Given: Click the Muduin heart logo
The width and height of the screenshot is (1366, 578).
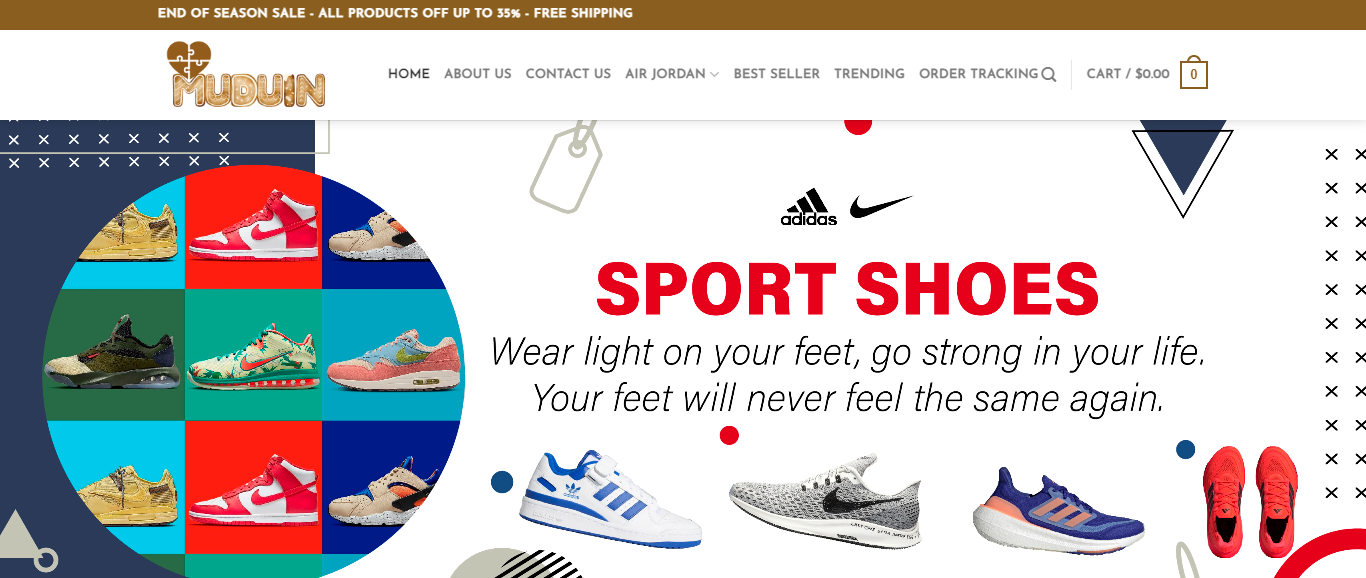Looking at the screenshot, I should click(x=246, y=75).
